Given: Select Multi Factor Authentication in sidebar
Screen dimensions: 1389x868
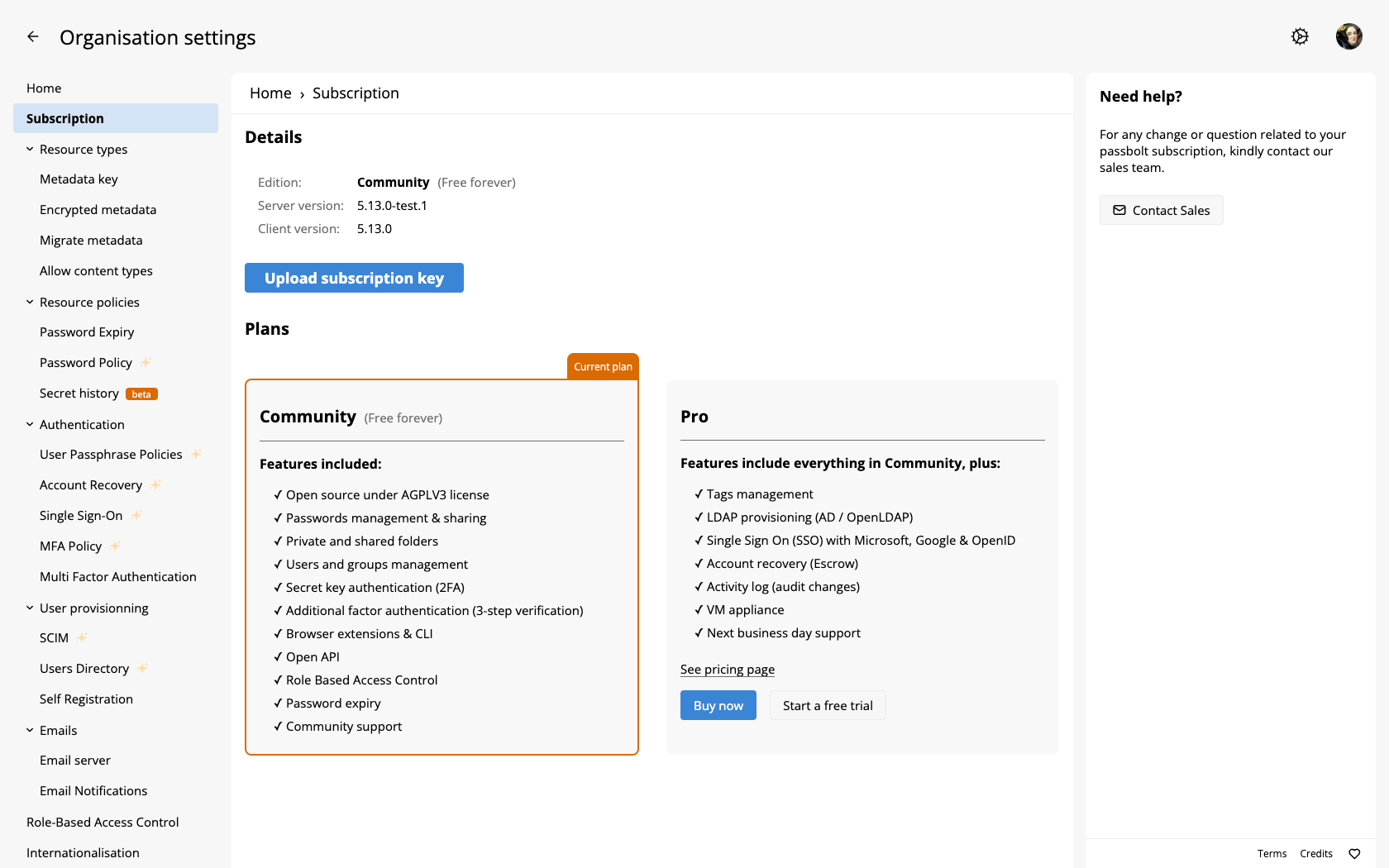Looking at the screenshot, I should coord(118,576).
